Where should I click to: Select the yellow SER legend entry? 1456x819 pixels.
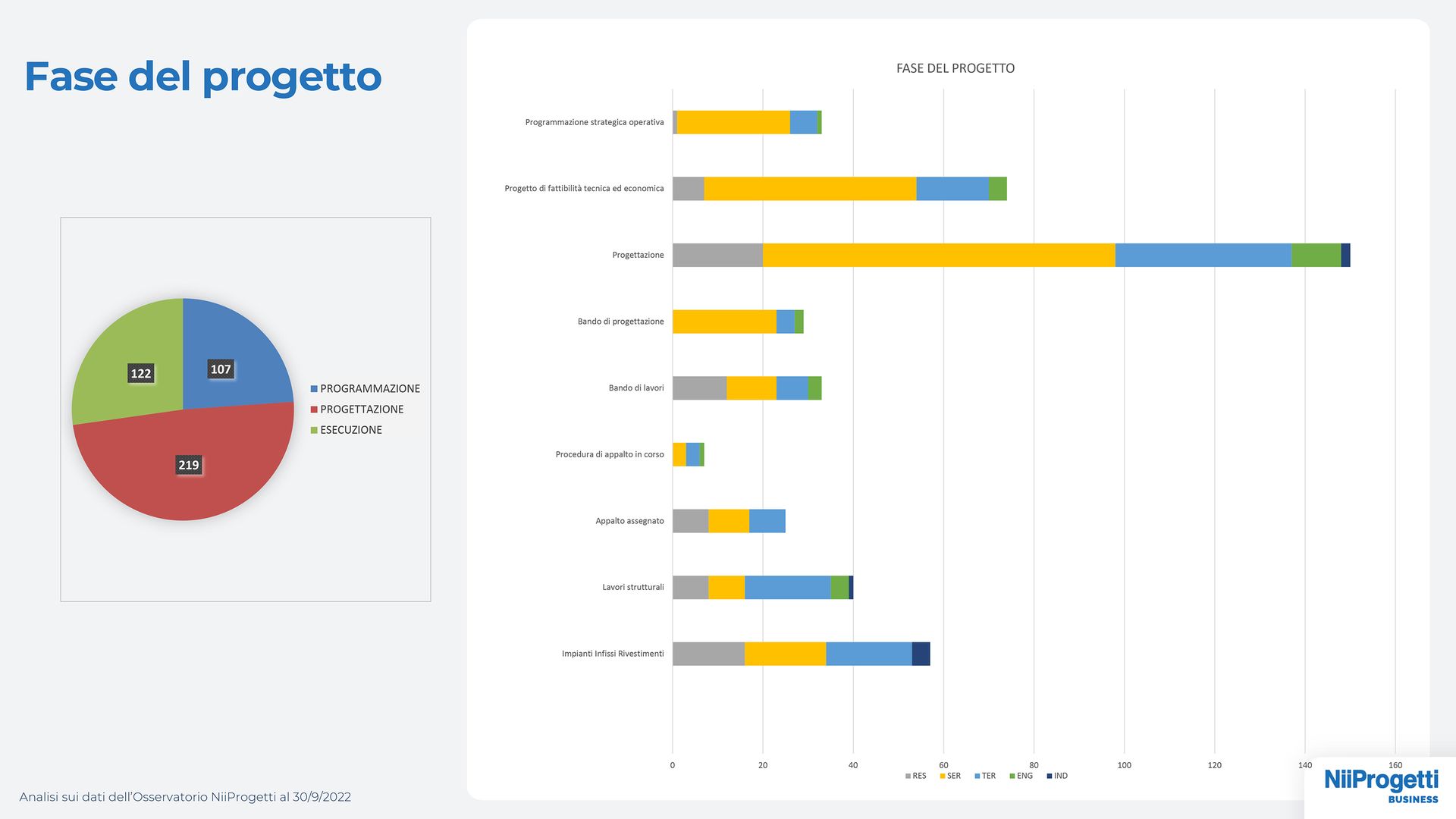click(950, 776)
